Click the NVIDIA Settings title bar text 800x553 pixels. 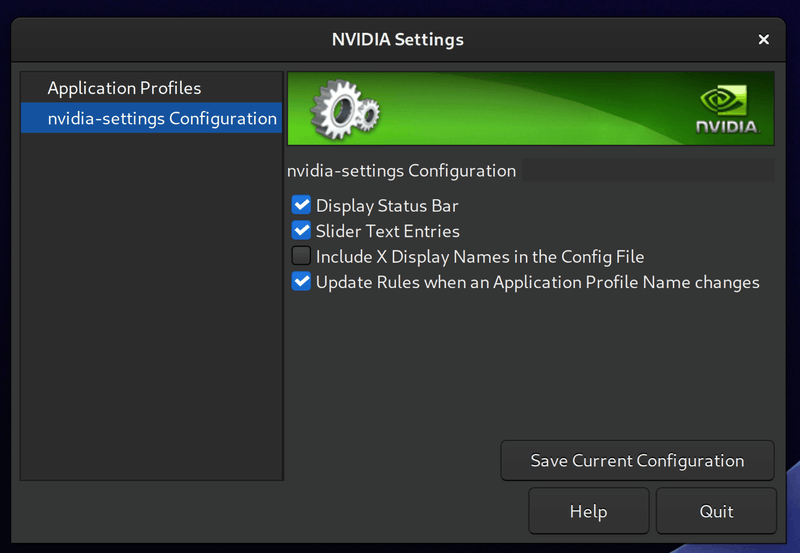point(397,39)
